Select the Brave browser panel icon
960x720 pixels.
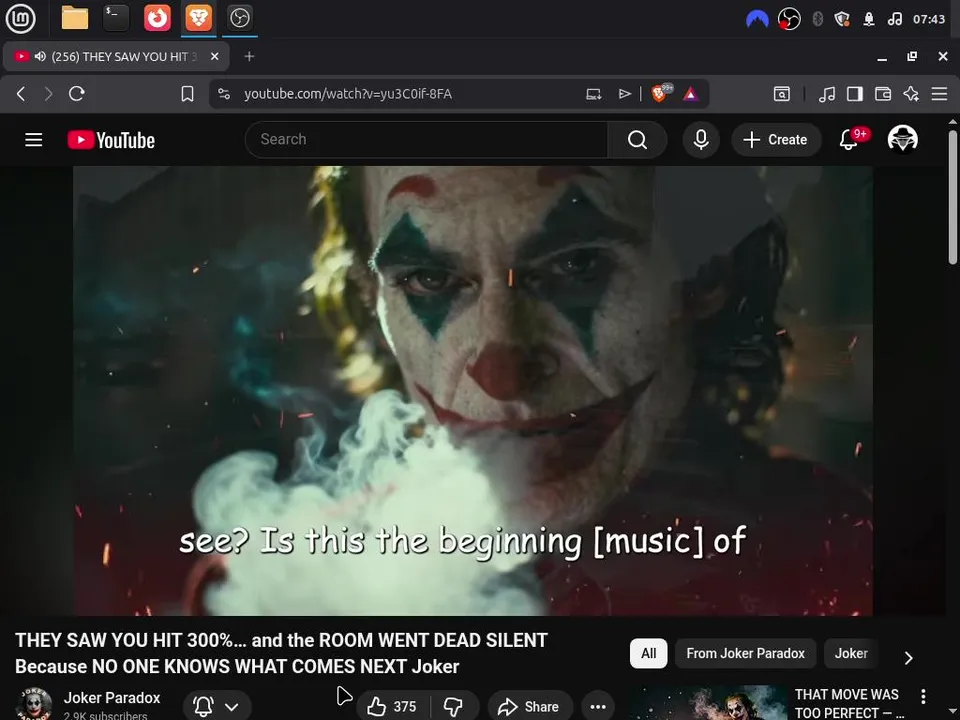(x=198, y=18)
